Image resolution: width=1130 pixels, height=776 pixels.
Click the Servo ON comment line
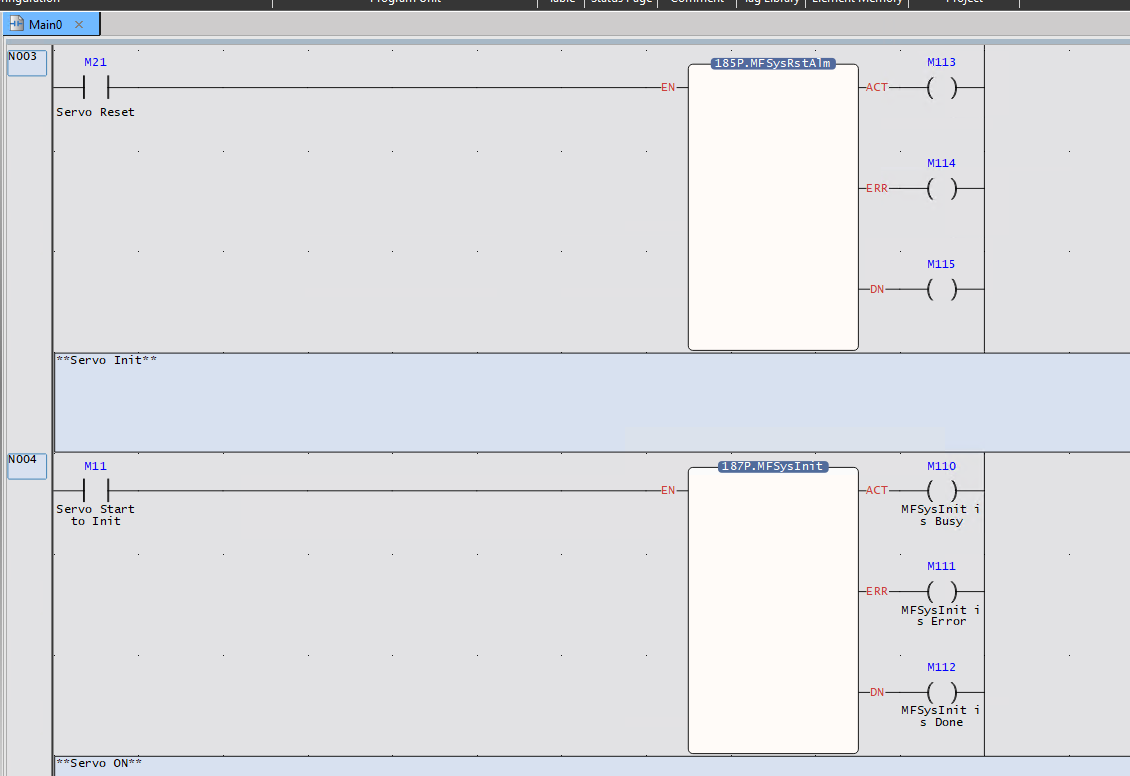pos(590,765)
